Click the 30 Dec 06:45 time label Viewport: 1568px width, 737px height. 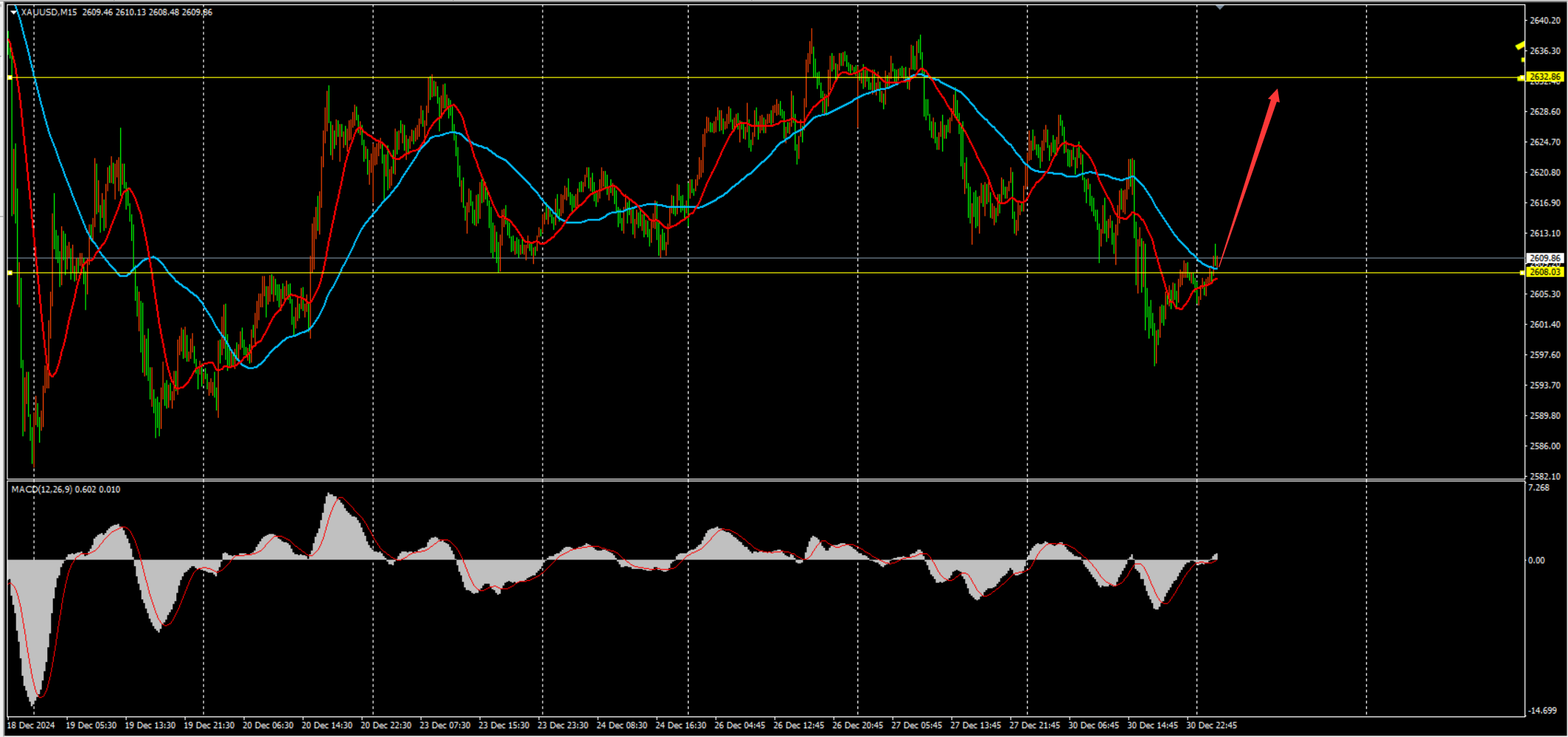(x=1094, y=725)
